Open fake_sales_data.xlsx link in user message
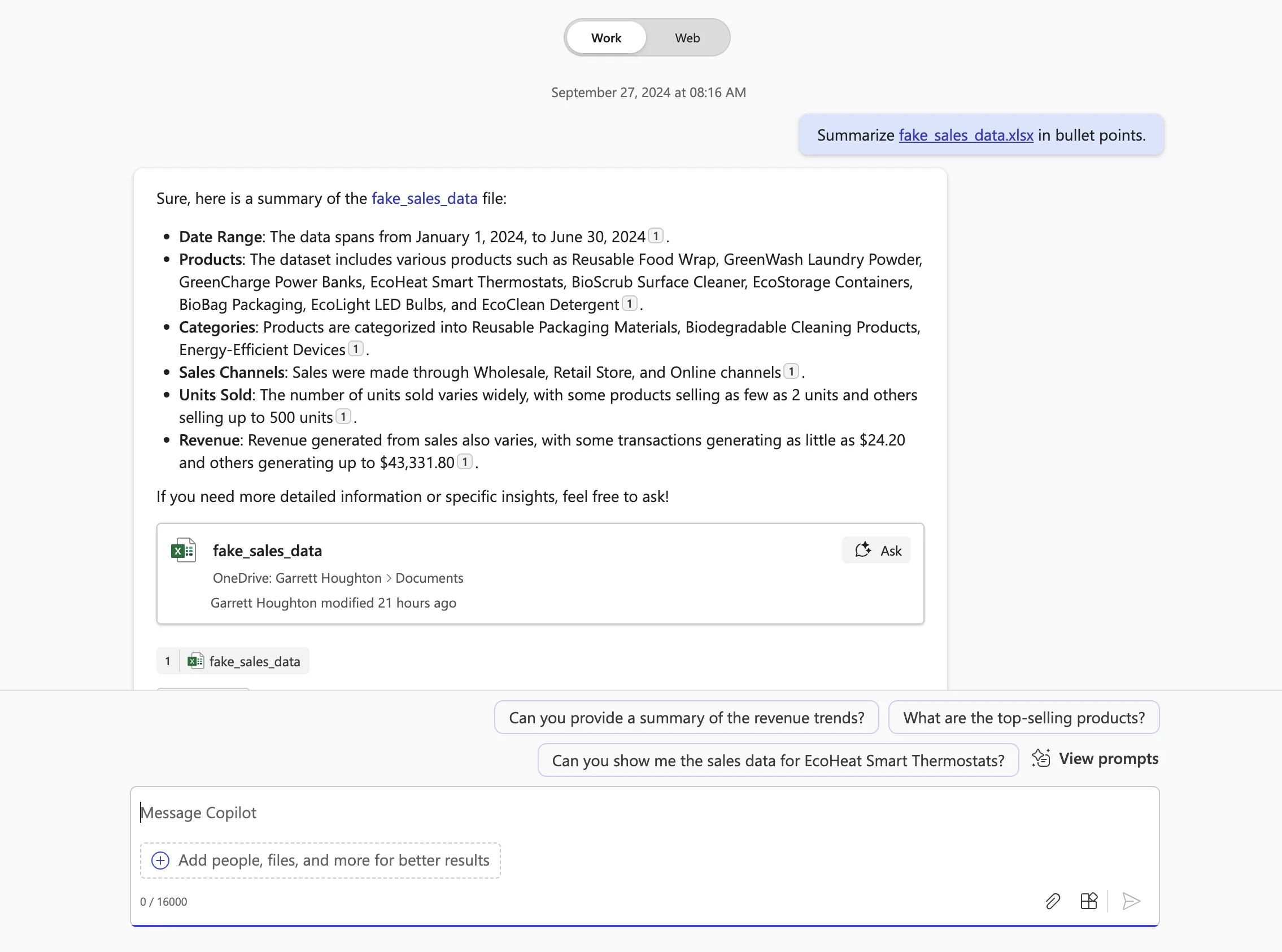The image size is (1282, 952). 966,135
